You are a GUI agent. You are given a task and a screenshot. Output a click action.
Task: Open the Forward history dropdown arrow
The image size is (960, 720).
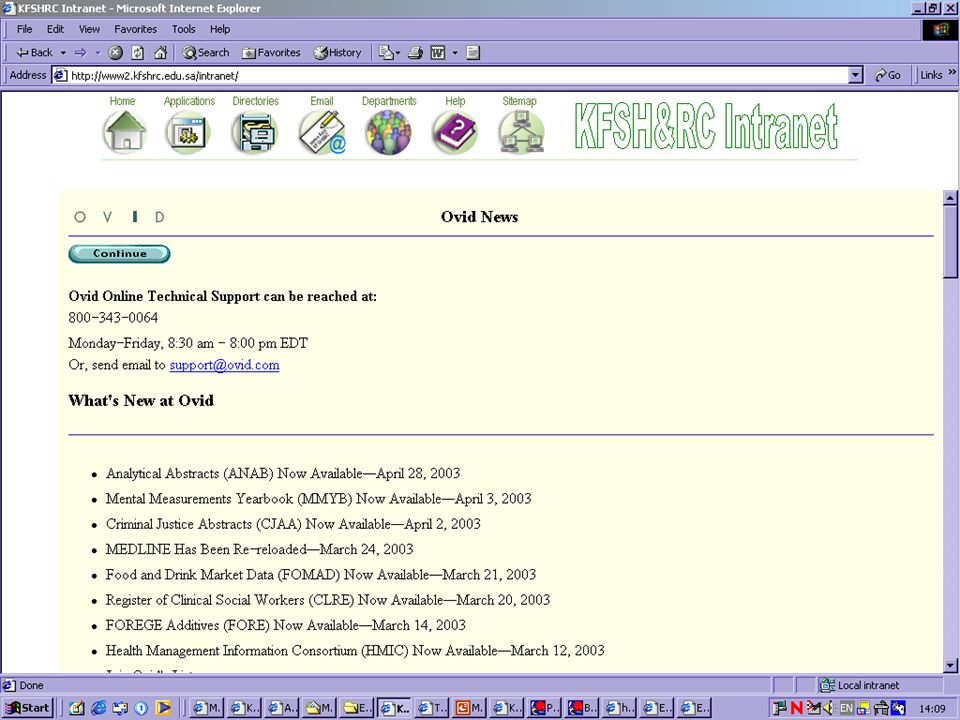pyautogui.click(x=97, y=53)
